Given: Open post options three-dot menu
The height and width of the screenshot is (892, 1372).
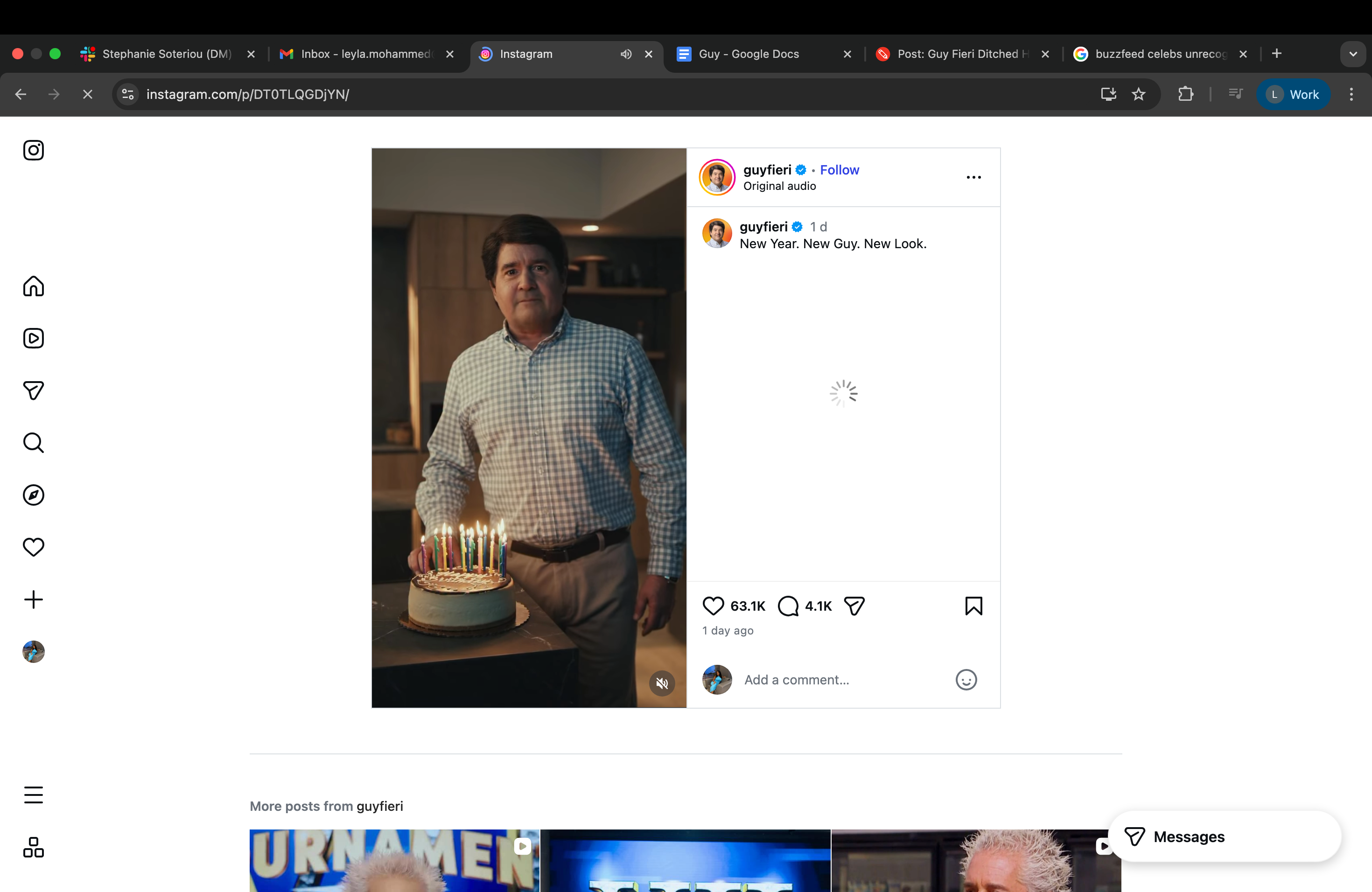Looking at the screenshot, I should [973, 177].
